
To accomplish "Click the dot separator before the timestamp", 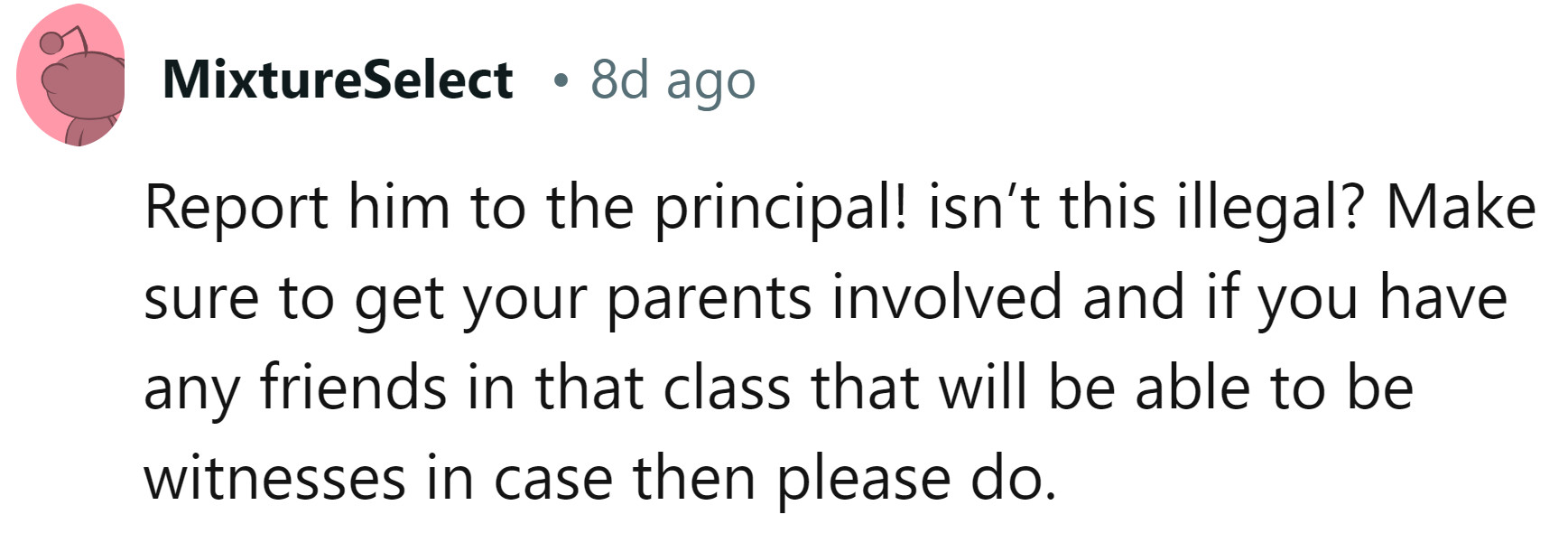I will [x=561, y=82].
